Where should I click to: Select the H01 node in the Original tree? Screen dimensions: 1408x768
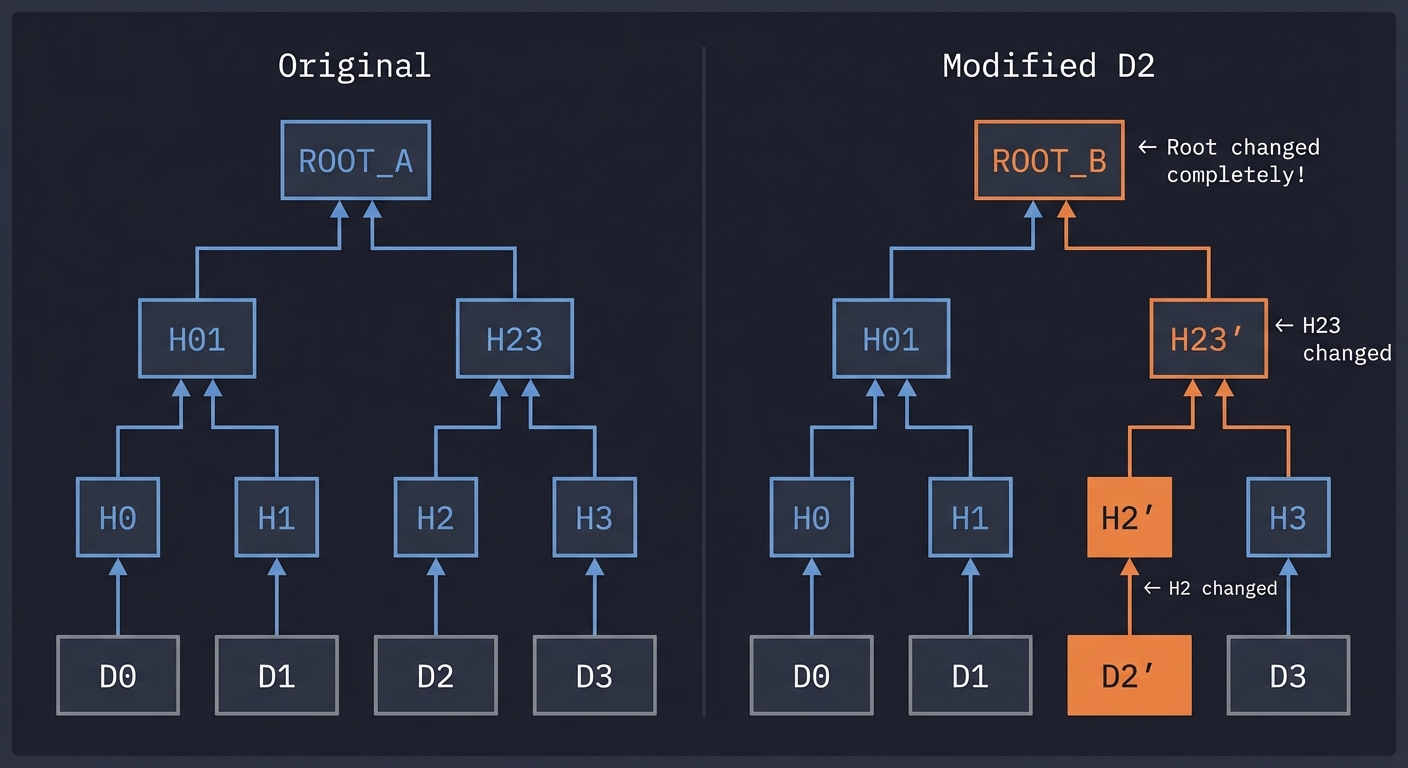[197, 338]
